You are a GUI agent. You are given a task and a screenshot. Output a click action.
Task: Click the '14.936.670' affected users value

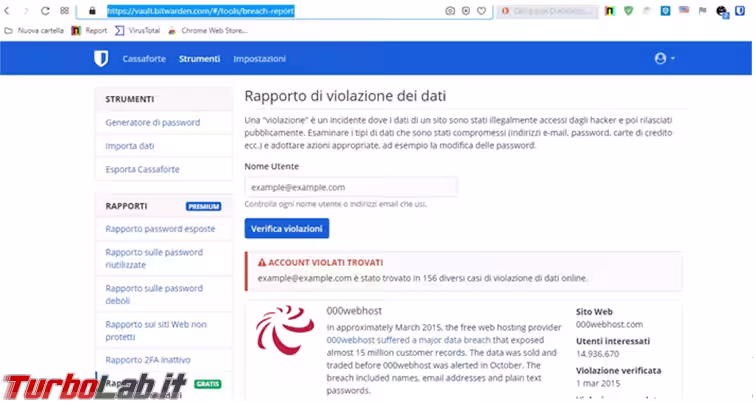pyautogui.click(x=597, y=354)
